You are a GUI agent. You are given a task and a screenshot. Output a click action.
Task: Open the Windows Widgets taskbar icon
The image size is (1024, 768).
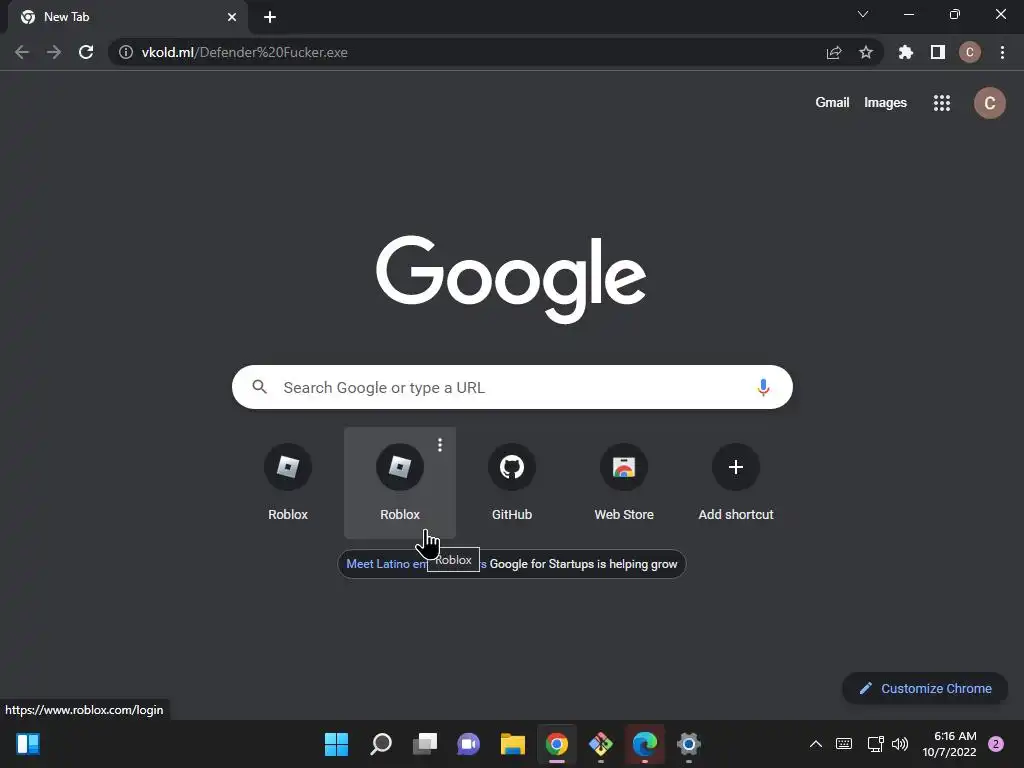(28, 744)
